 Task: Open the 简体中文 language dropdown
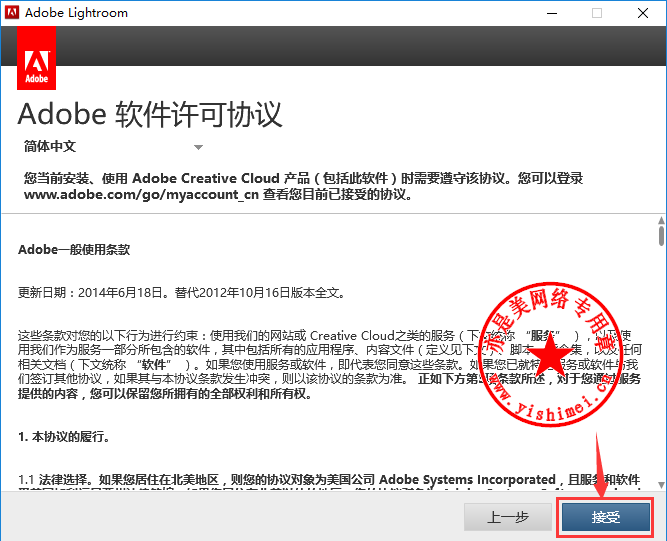tap(113, 147)
